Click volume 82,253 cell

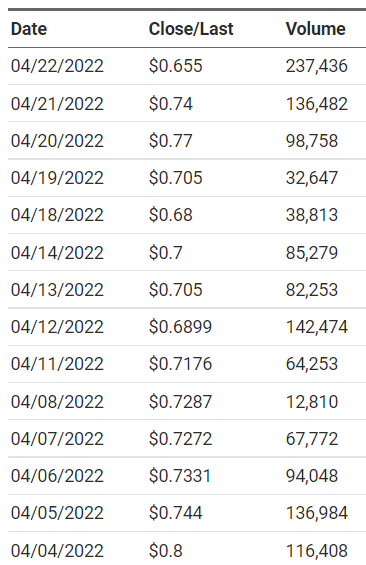point(312,290)
